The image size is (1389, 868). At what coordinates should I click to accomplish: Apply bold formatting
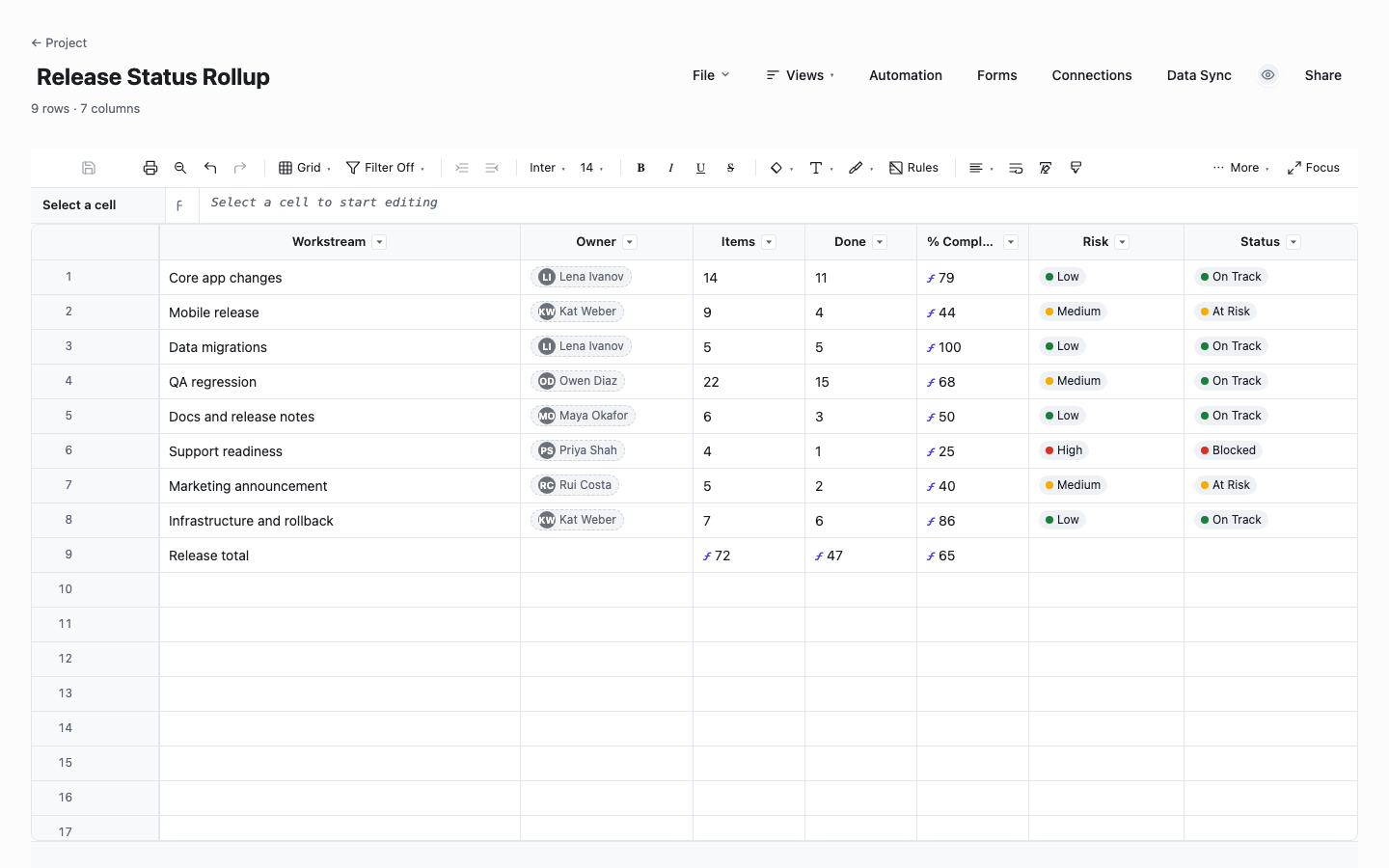point(640,168)
